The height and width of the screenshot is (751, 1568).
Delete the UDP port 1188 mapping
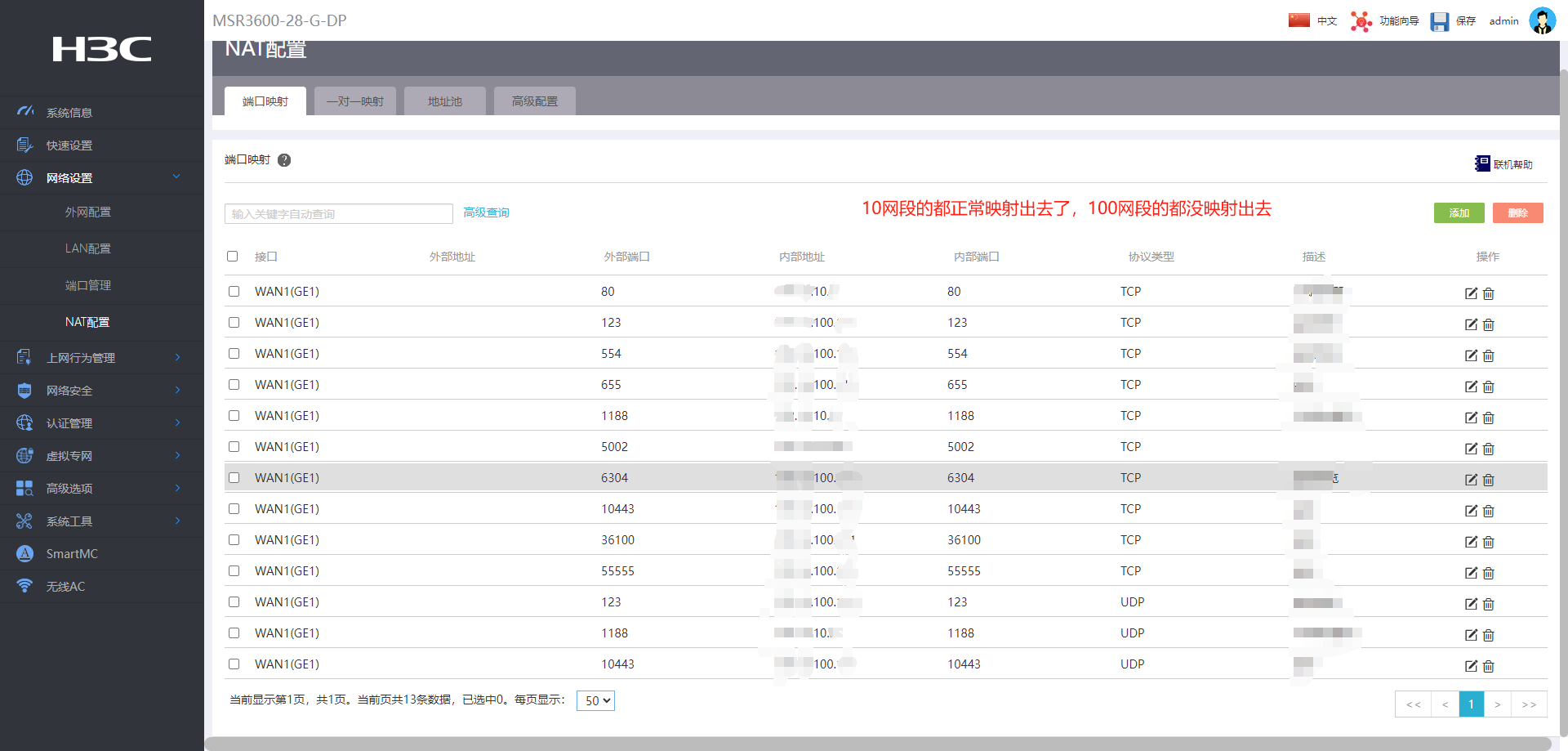tap(1489, 635)
